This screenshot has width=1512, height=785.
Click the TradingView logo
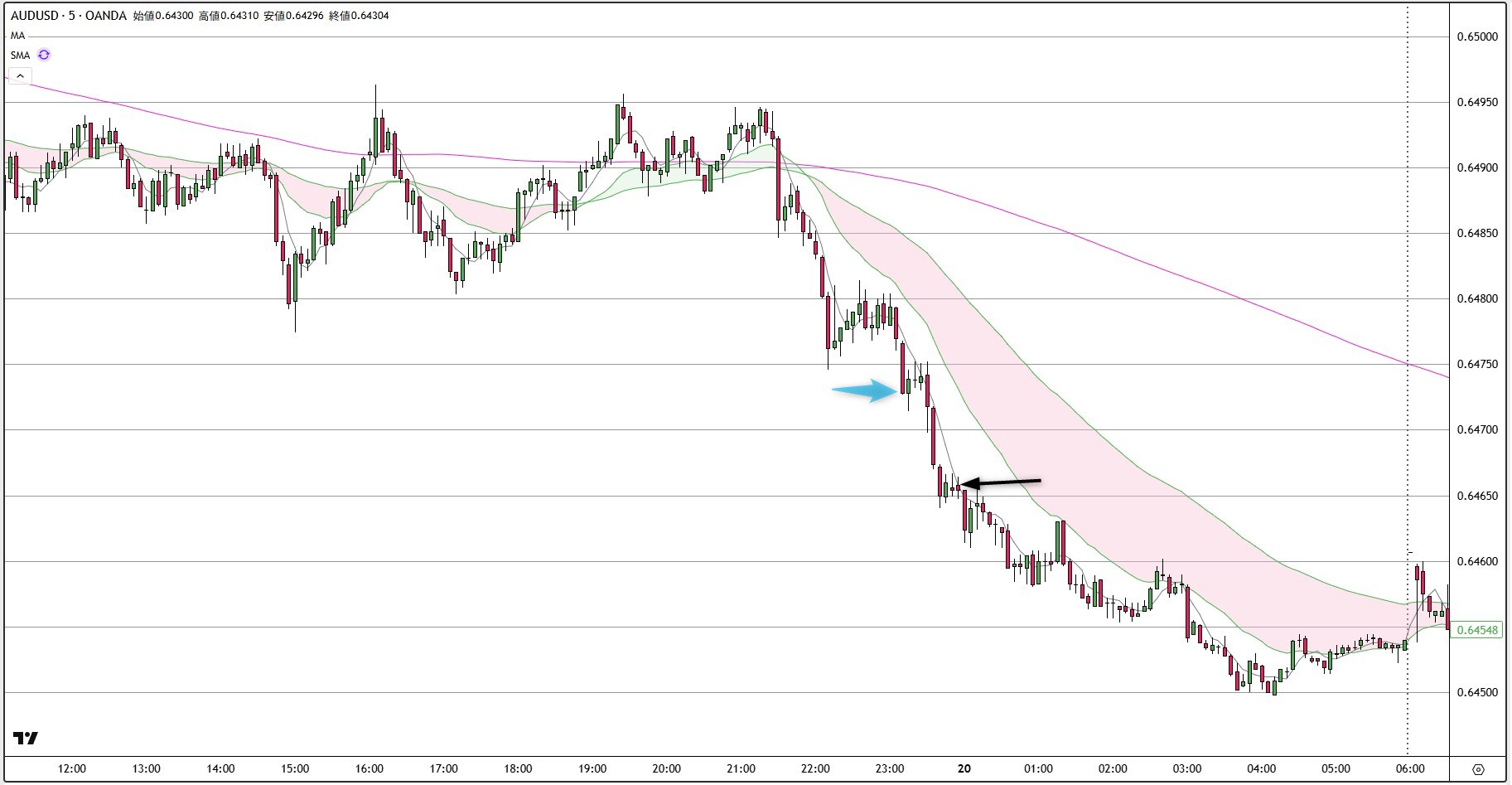26,738
